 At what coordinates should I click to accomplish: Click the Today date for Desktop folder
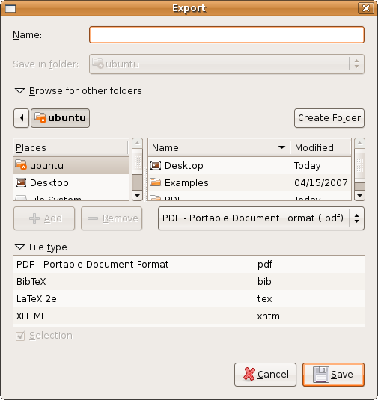coord(307,165)
